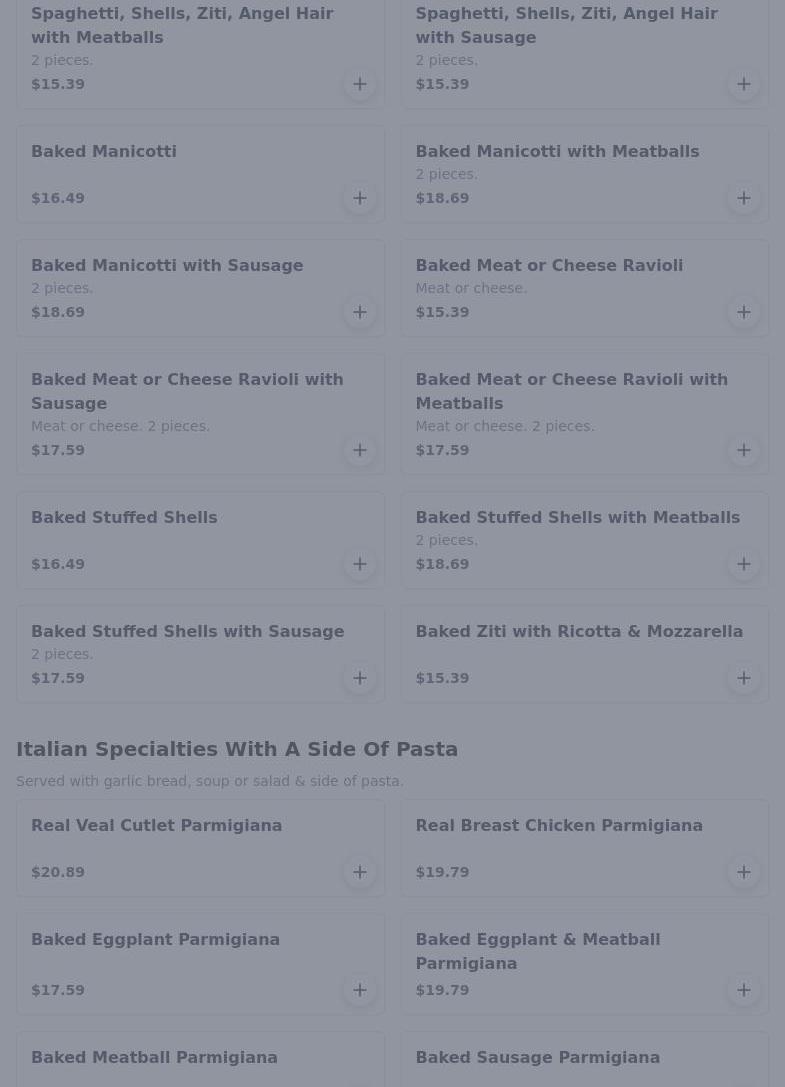Click the Italian Specialties With A Side Of Pasta heading
This screenshot has height=1087, width=785.
[x=237, y=749]
